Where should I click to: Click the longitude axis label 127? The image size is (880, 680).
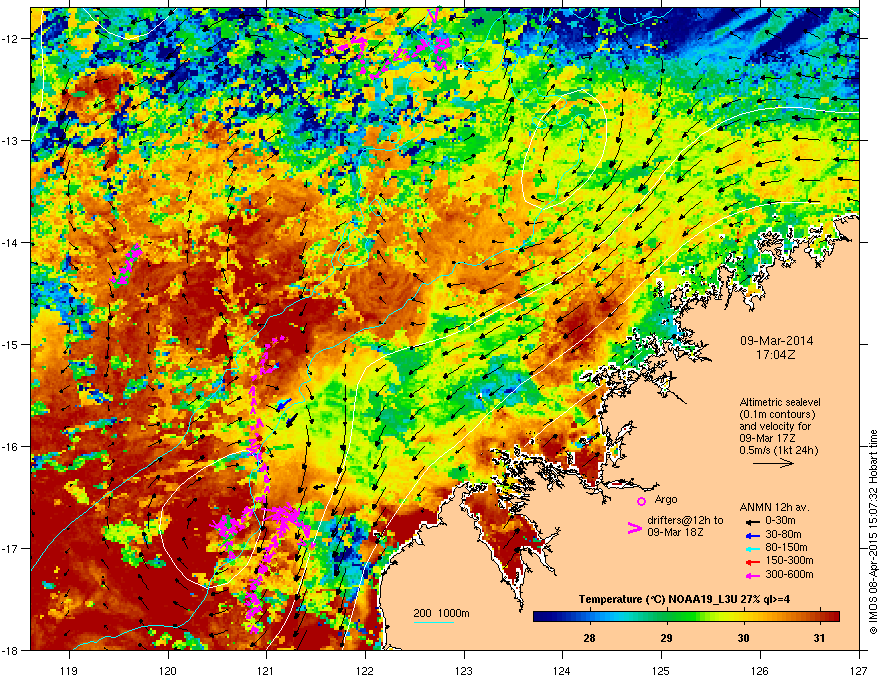point(859,670)
